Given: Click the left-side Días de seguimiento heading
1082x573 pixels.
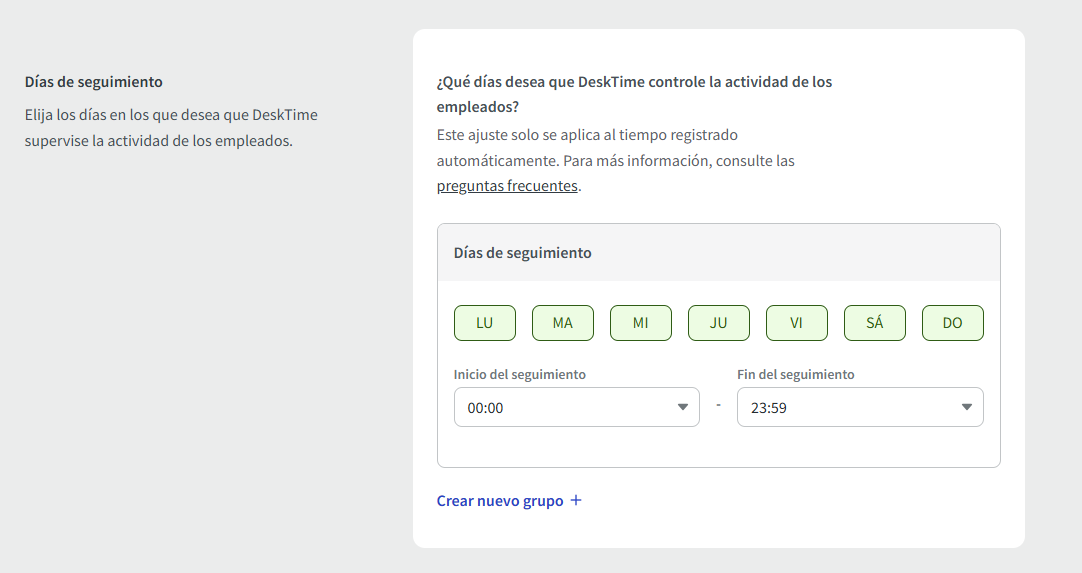Looking at the screenshot, I should point(94,82).
